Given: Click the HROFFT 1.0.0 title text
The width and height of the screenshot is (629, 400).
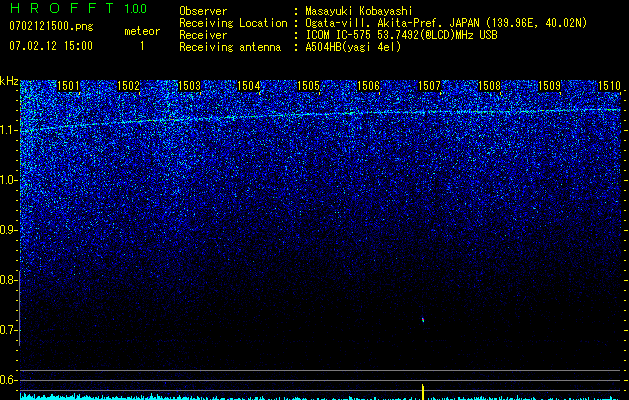Looking at the screenshot, I should (x=78, y=8).
